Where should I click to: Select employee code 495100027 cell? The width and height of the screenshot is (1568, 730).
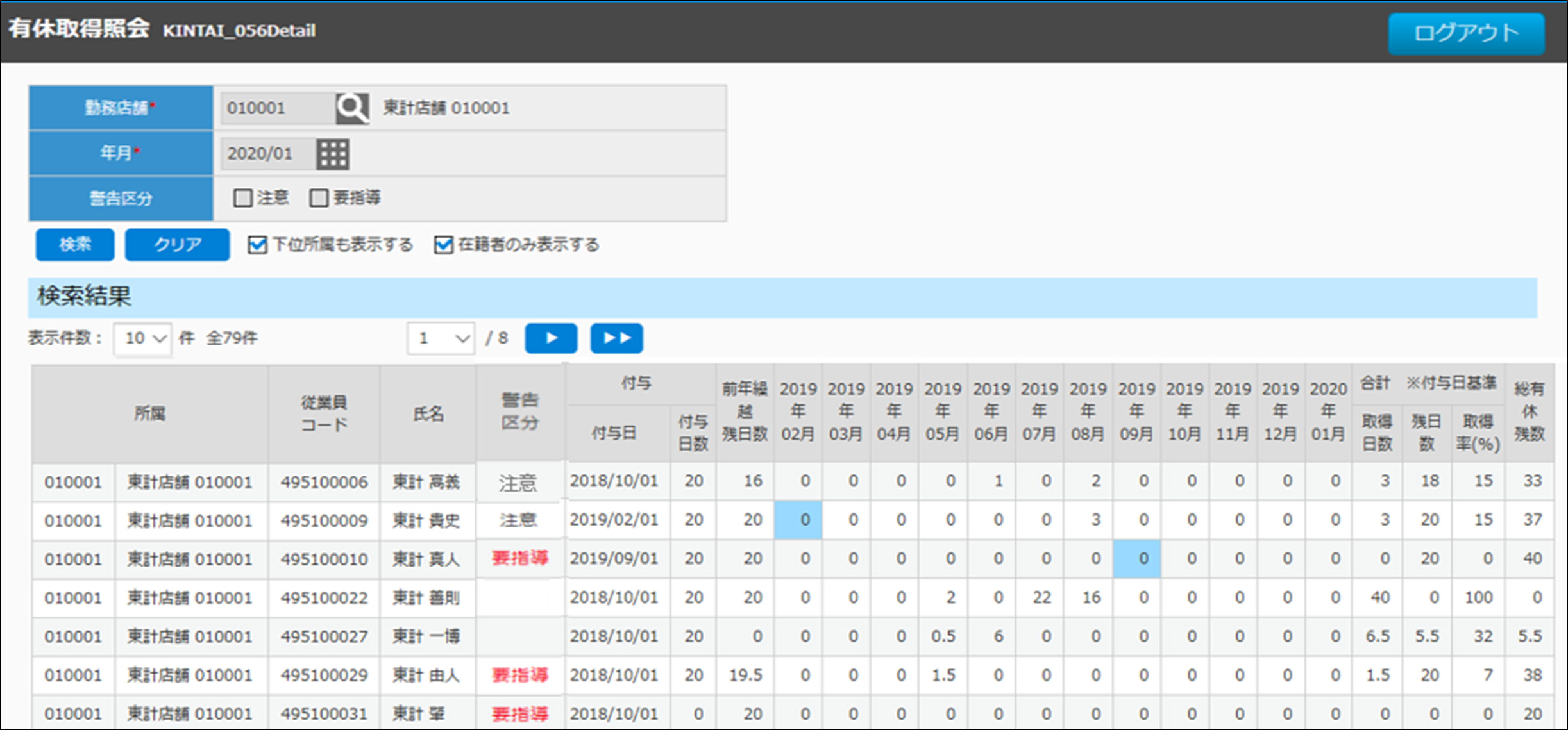(x=324, y=636)
